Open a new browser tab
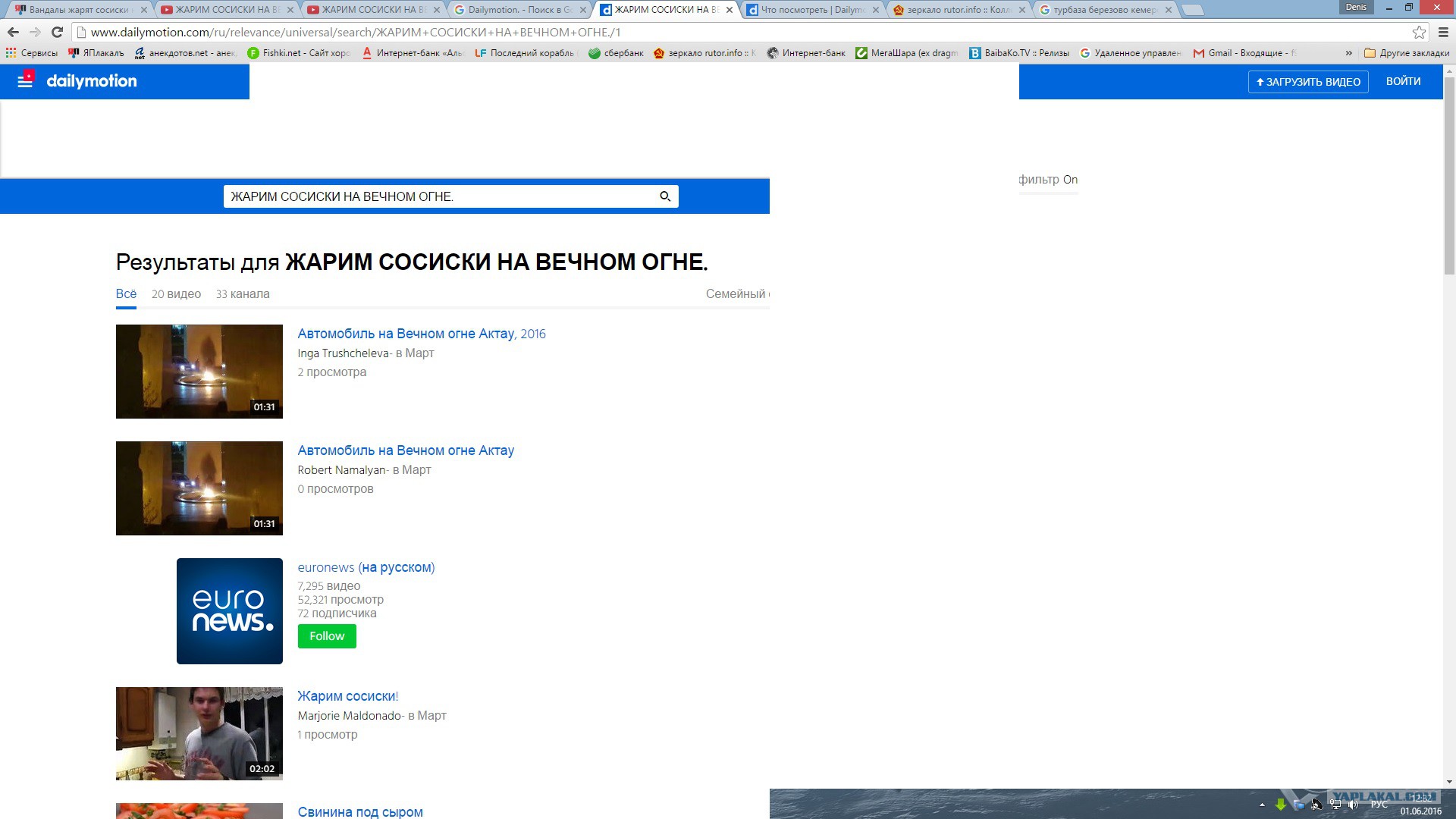Screen dimensions: 1456x819 pyautogui.click(x=1193, y=10)
